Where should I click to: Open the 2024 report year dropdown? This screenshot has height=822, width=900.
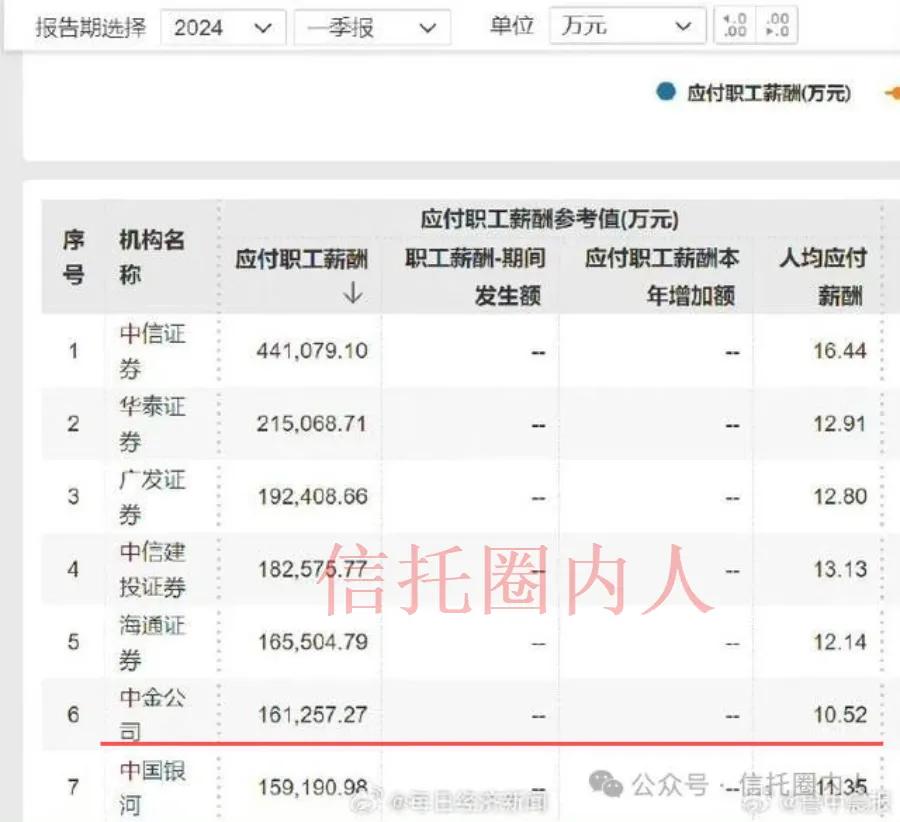click(223, 27)
